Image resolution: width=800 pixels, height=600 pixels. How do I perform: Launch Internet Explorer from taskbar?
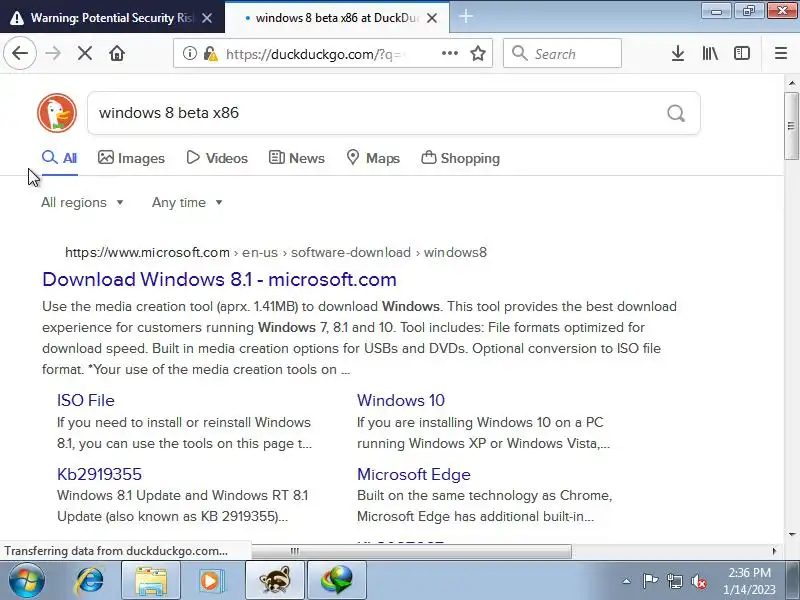[x=89, y=581]
